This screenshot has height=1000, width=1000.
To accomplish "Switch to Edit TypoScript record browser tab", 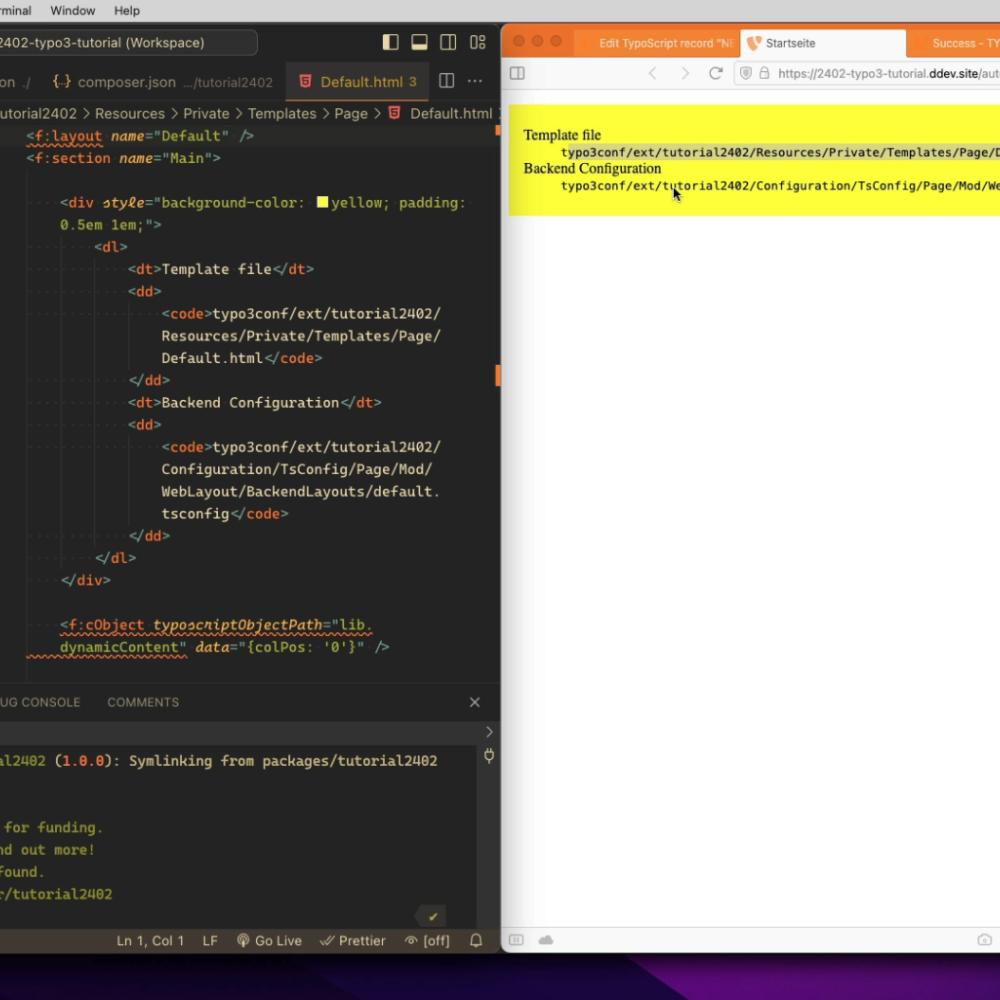I will [x=658, y=43].
